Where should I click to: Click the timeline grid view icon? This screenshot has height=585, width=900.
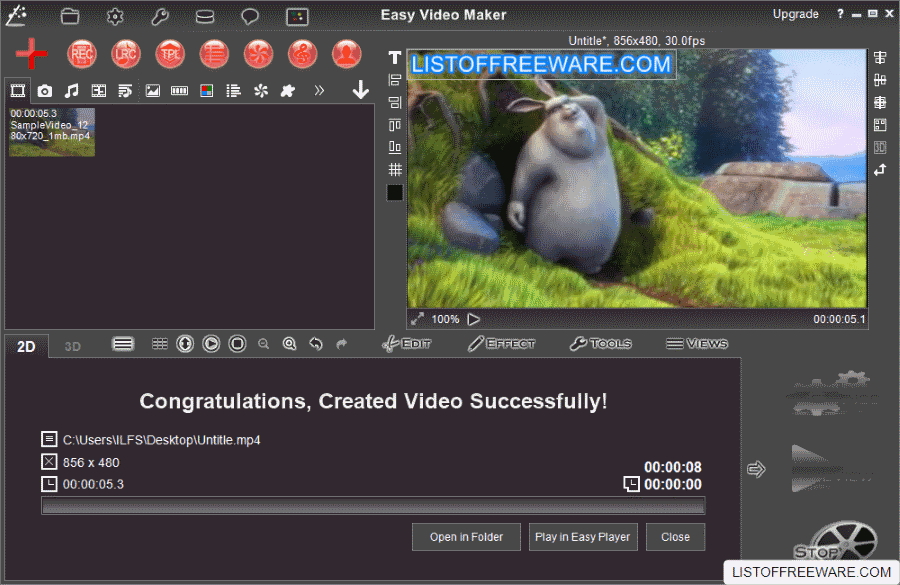click(160, 344)
